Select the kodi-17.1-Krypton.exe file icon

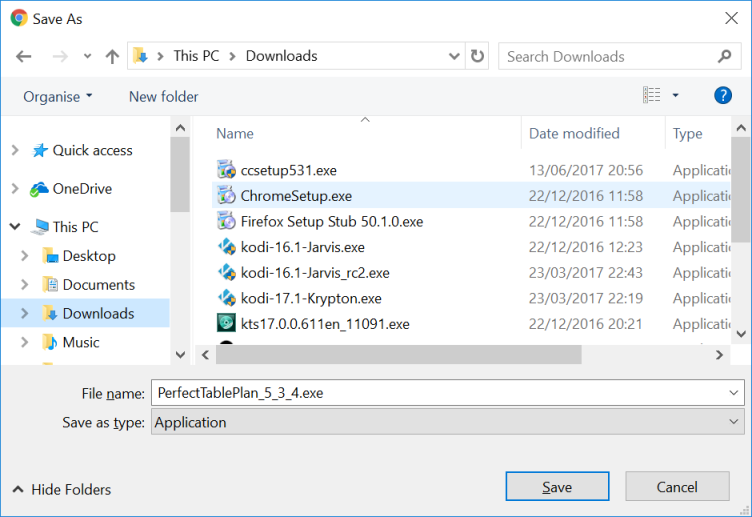pos(226,298)
